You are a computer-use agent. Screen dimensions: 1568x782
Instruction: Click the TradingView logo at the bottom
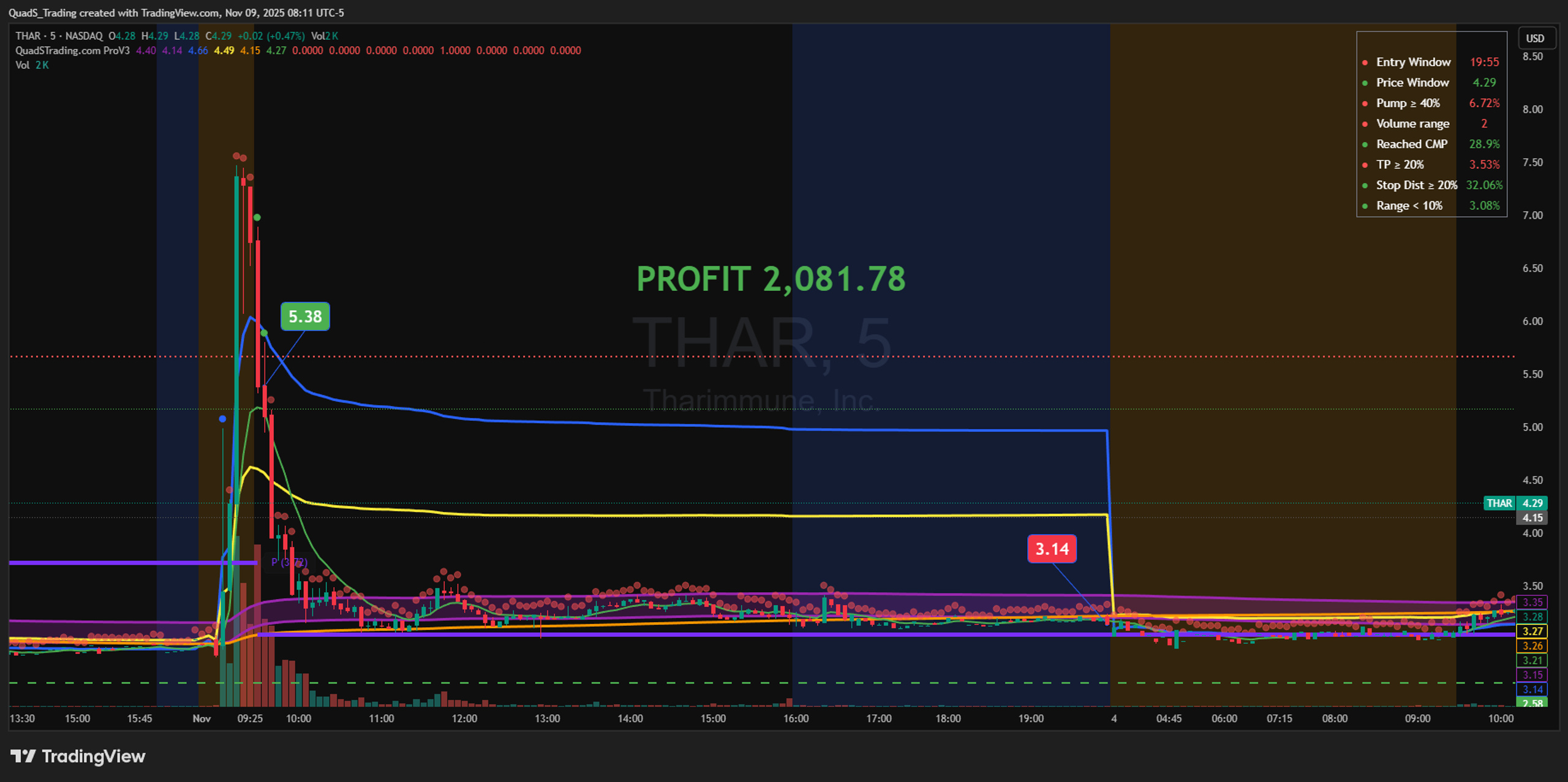click(78, 756)
